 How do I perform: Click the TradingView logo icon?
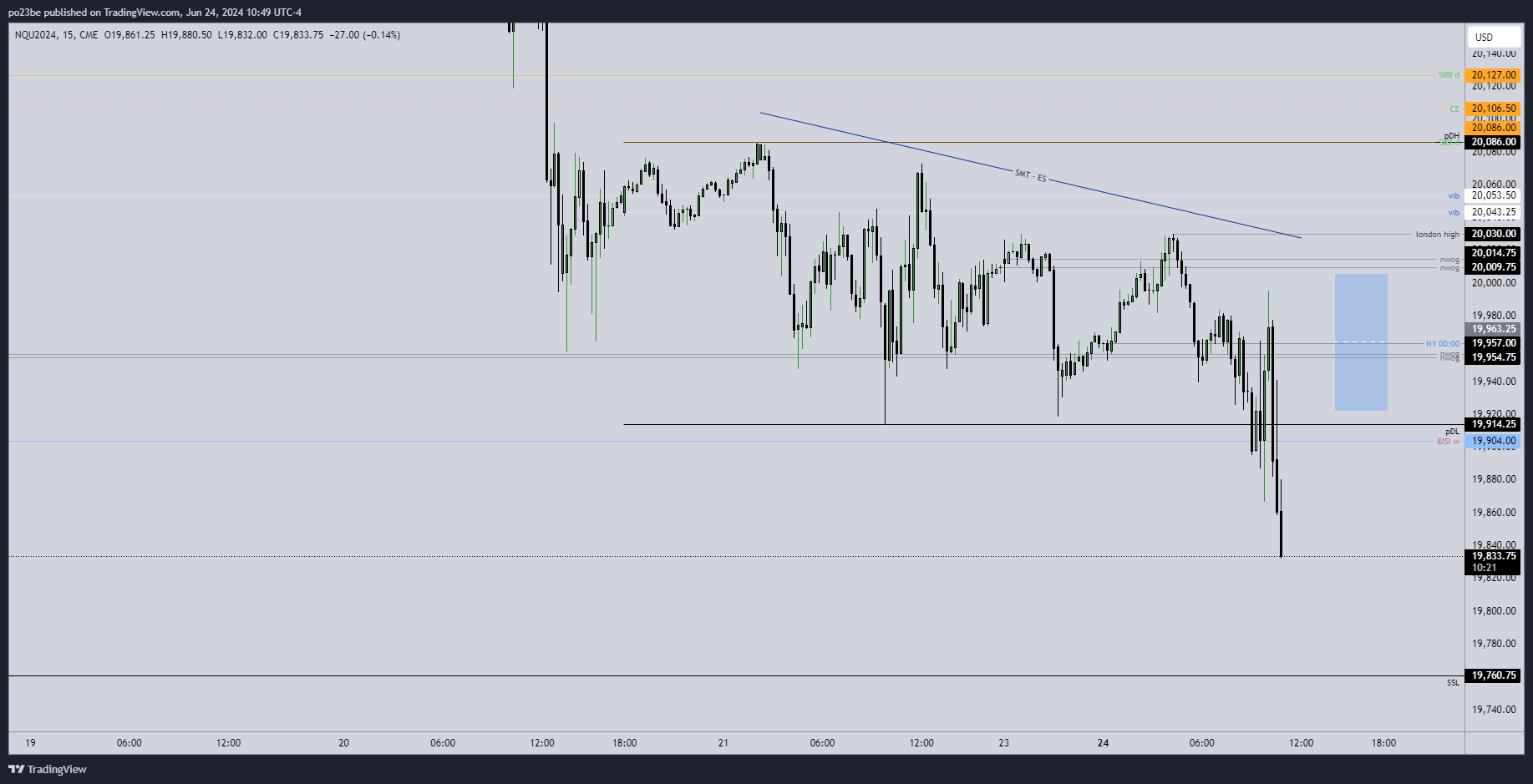click(x=16, y=769)
